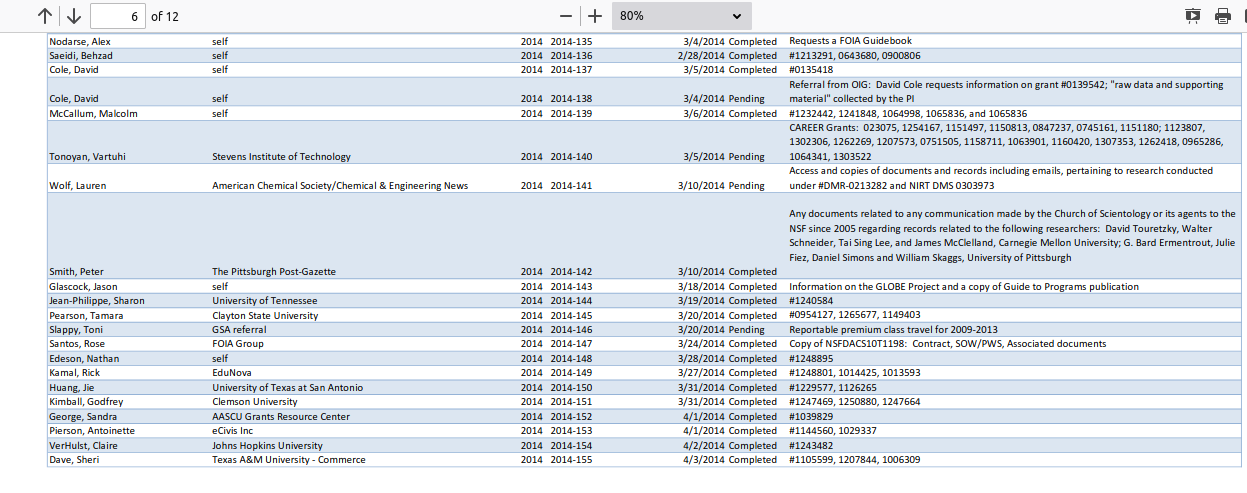Click University of Tennessee cell
This screenshot has width=1247, height=493.
click(x=264, y=301)
